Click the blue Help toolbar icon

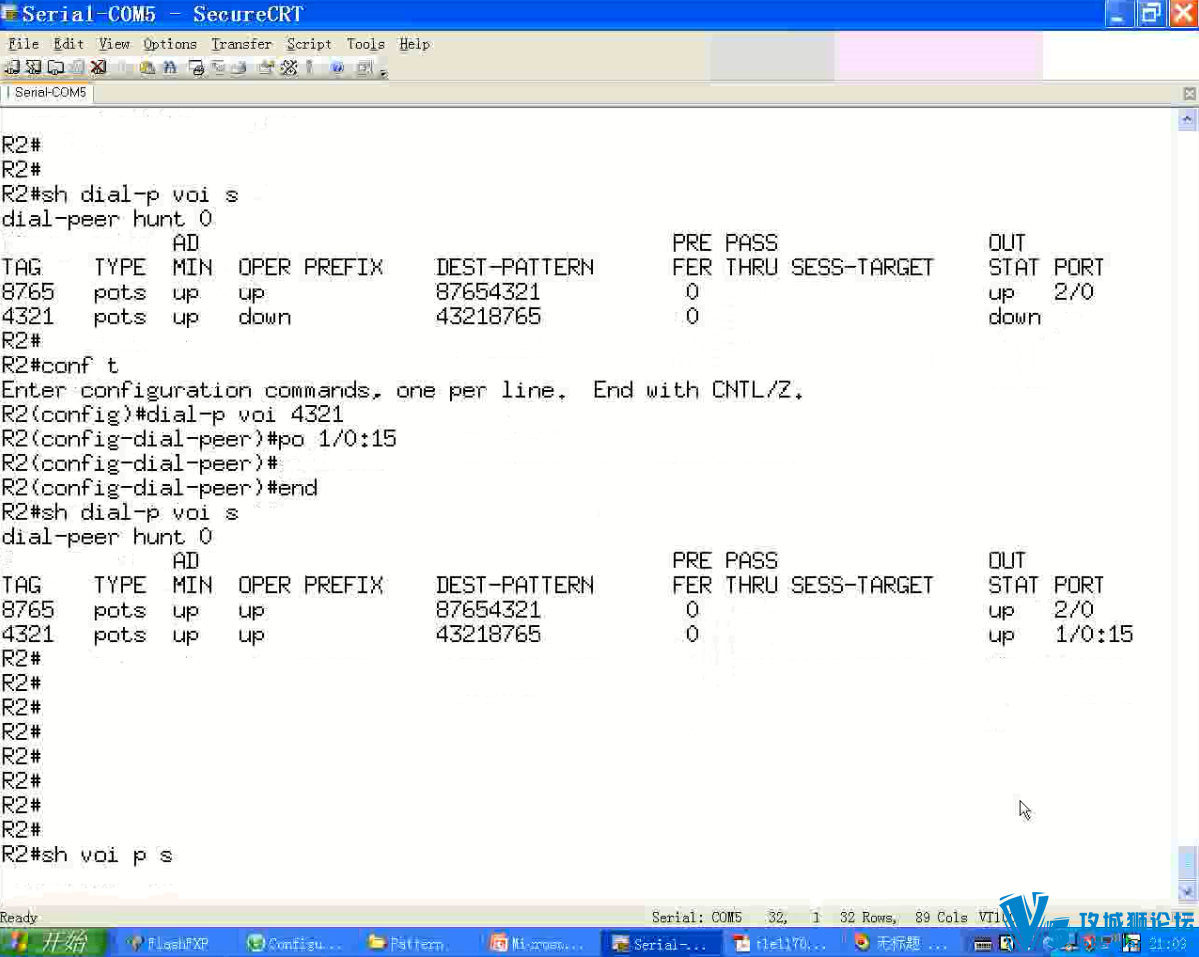337,67
